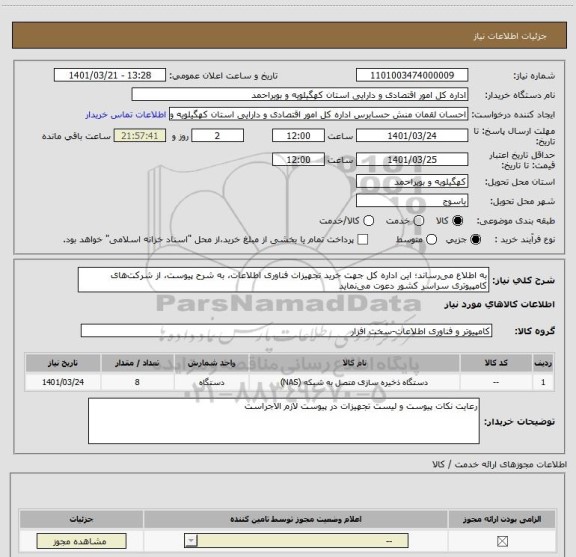Click the response deadline 12:00 time field
The height and width of the screenshot is (557, 576).
[298, 136]
